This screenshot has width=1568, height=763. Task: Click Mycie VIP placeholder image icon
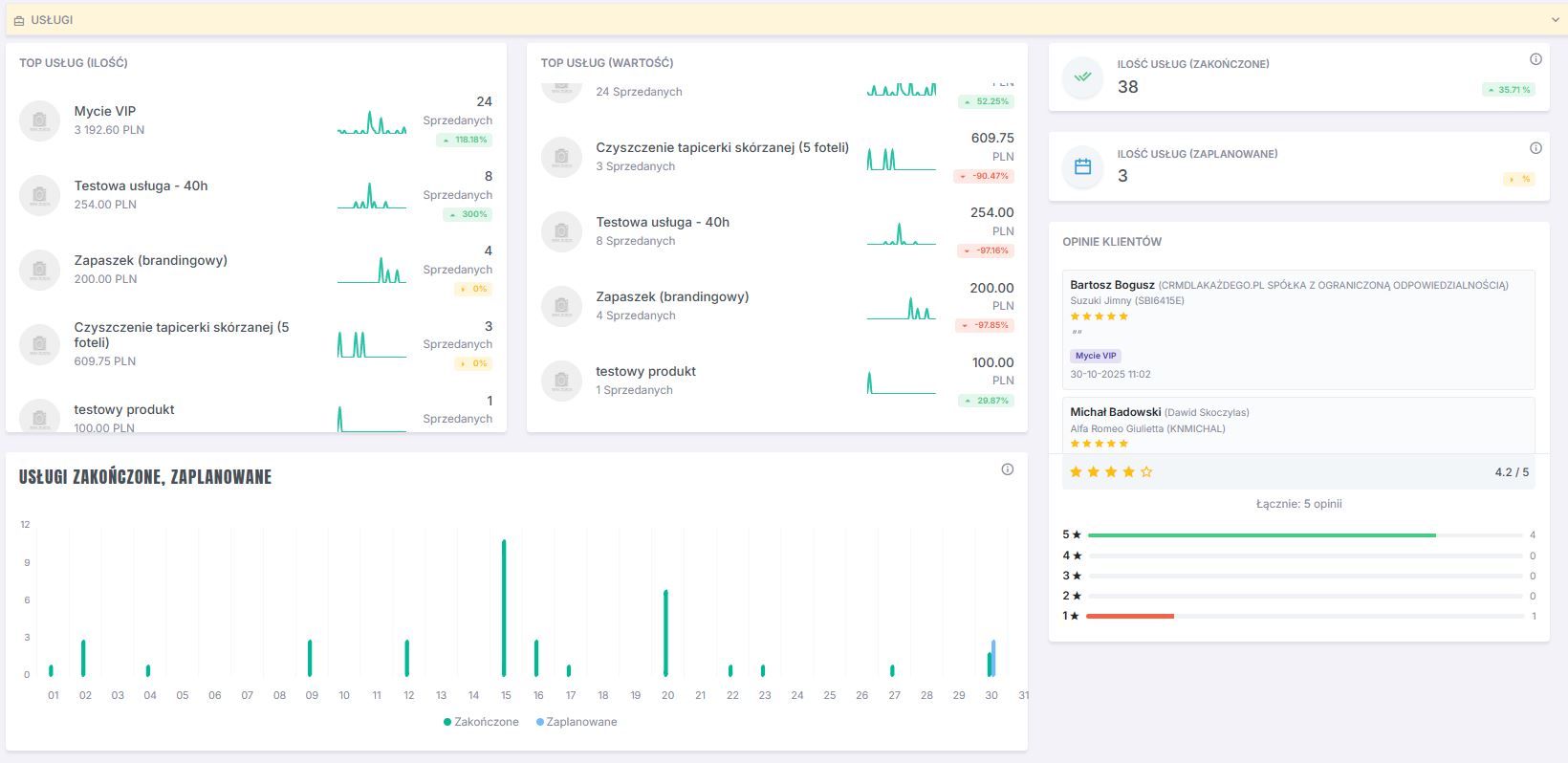(x=39, y=120)
